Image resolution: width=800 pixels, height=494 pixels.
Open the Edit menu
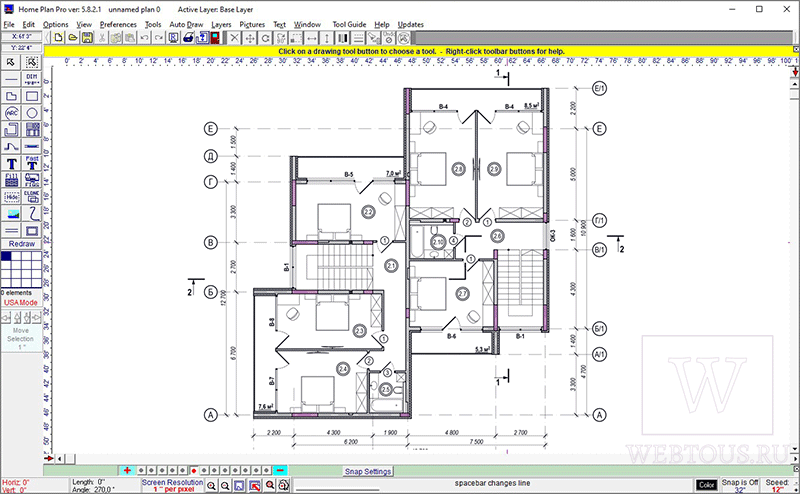29,24
